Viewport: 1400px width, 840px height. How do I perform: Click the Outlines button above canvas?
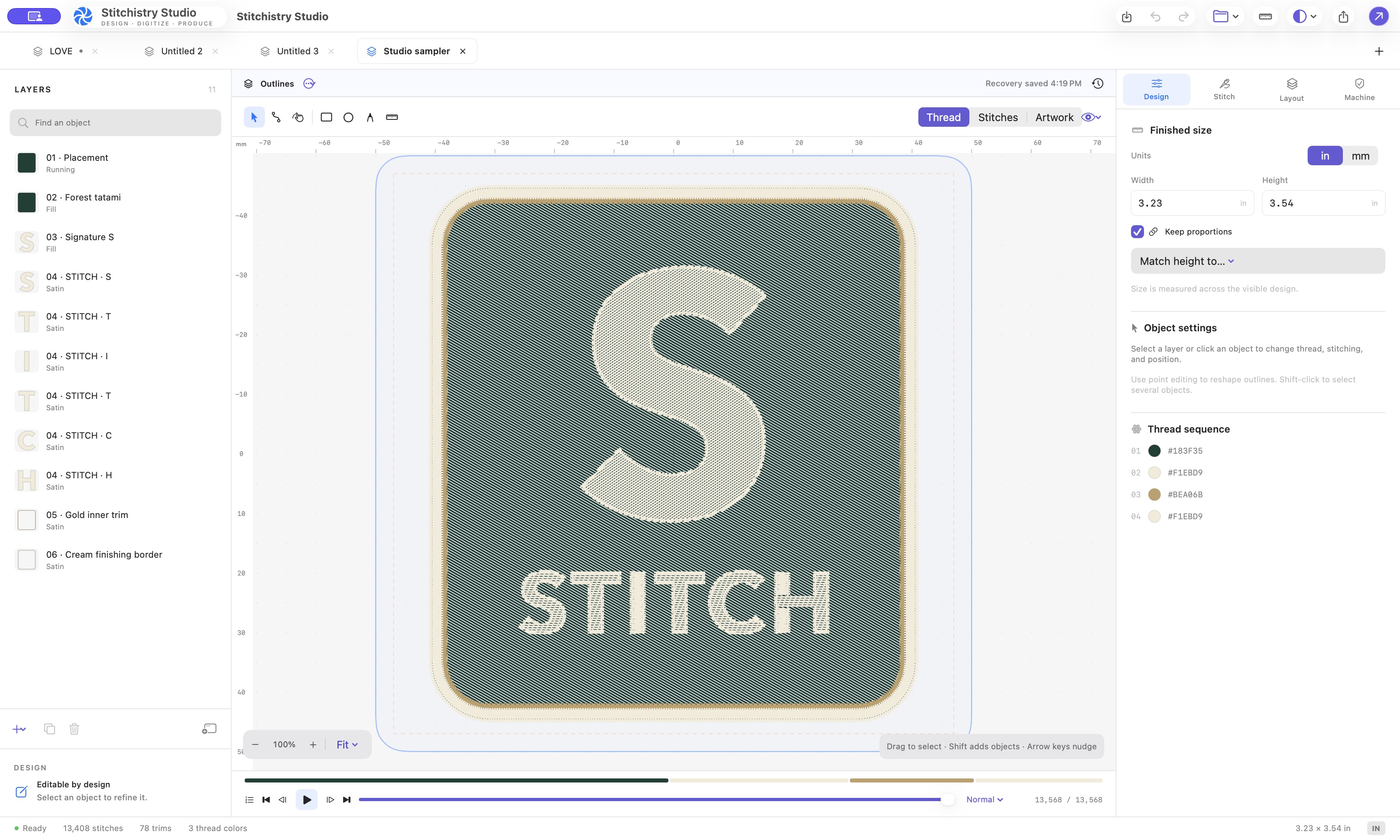[x=269, y=84]
